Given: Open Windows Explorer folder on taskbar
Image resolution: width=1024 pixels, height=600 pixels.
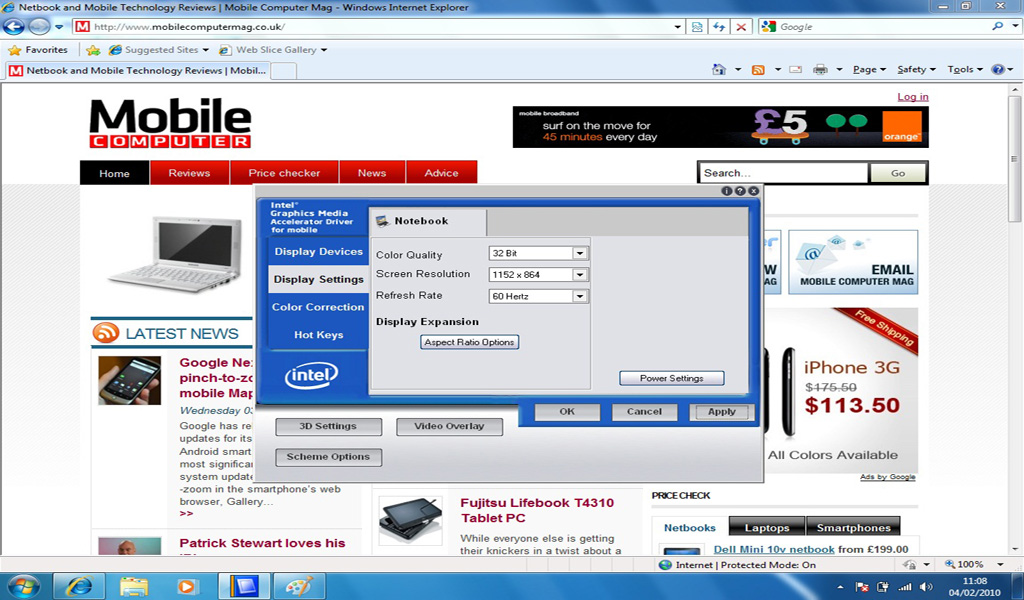Looking at the screenshot, I should [134, 586].
